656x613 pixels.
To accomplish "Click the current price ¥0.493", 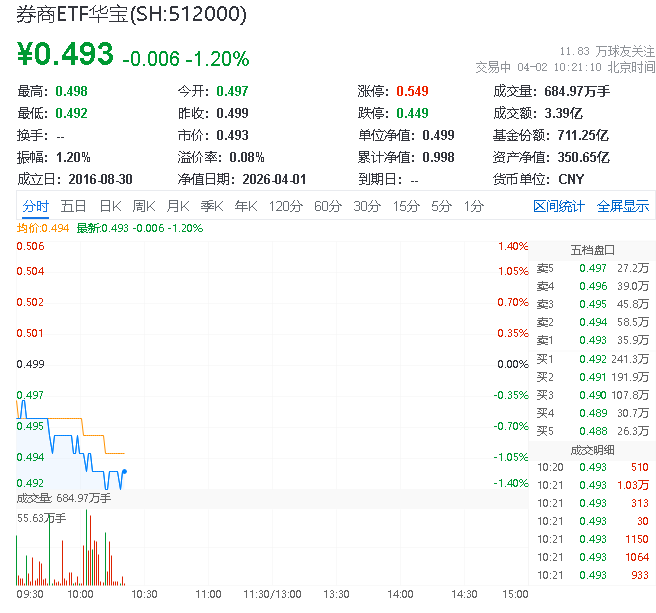I will point(65,54).
